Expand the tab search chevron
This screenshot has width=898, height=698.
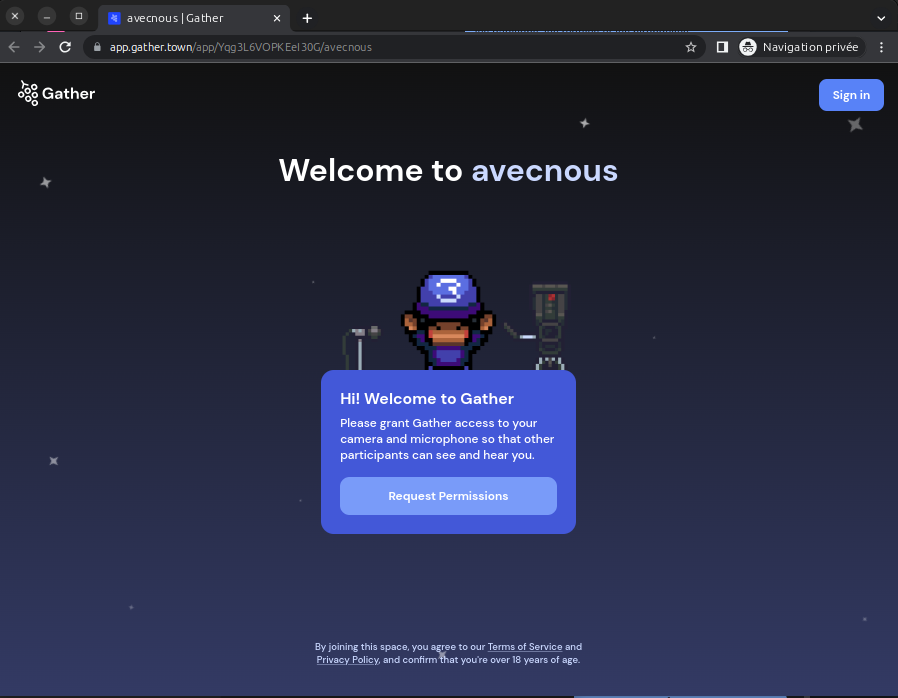click(881, 18)
